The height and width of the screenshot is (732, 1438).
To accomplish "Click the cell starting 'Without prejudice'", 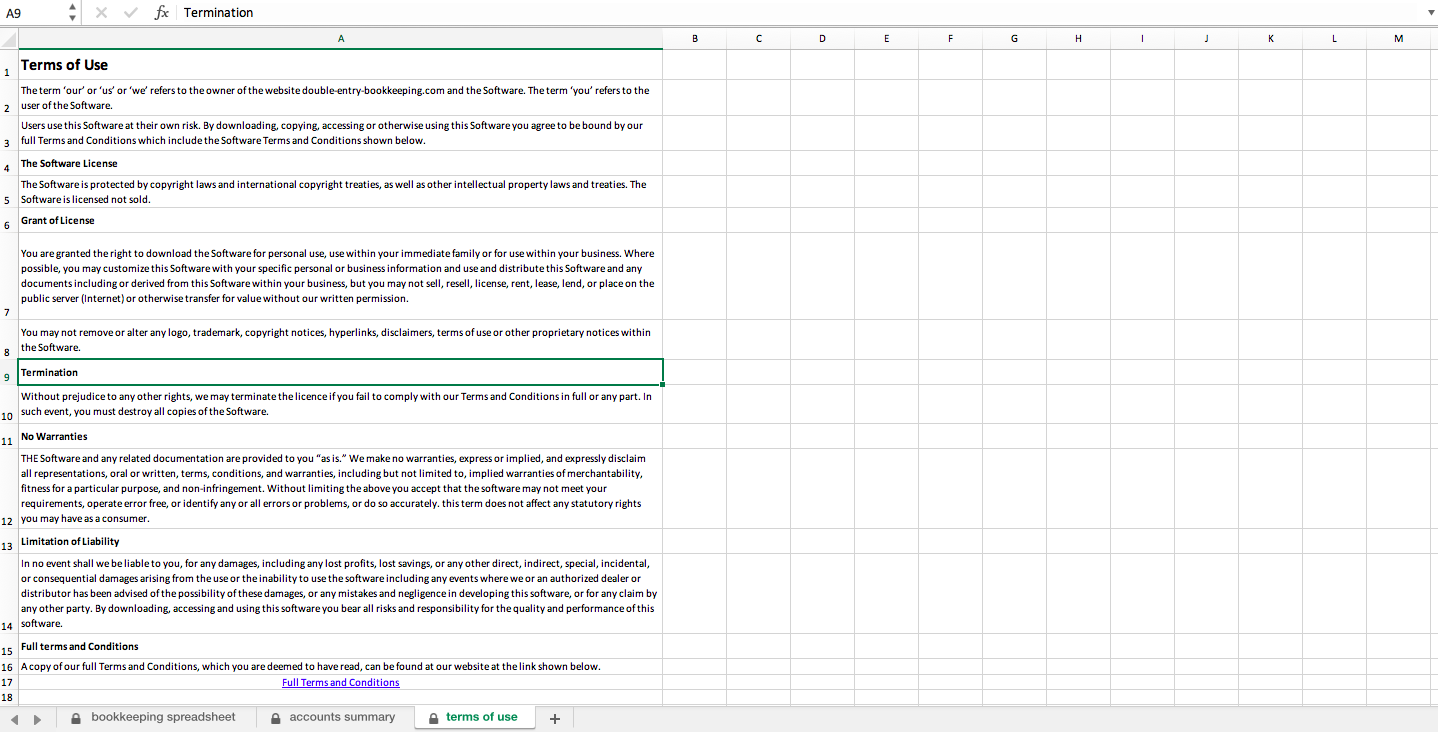I will click(x=341, y=404).
